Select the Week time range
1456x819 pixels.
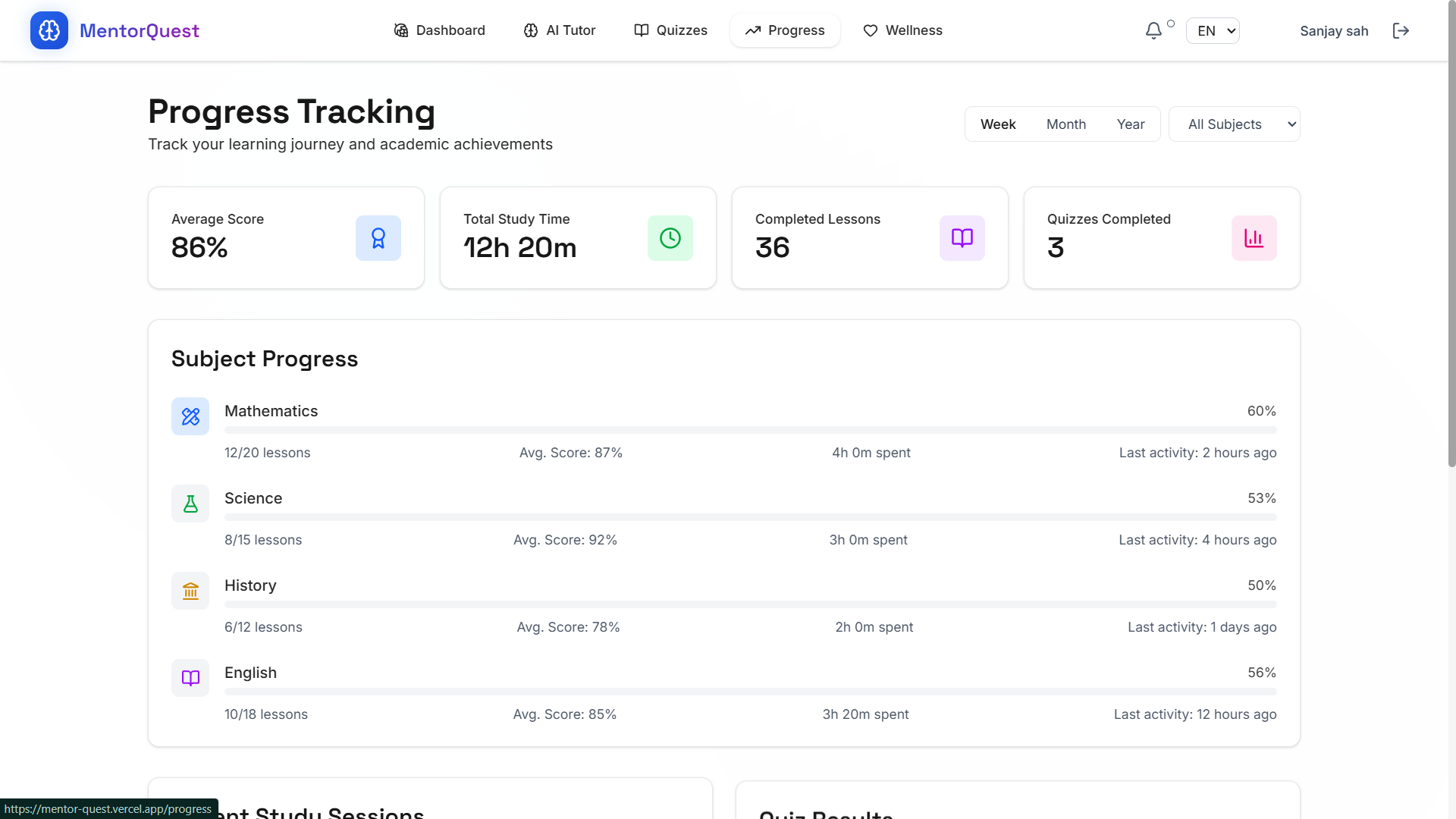click(x=998, y=124)
